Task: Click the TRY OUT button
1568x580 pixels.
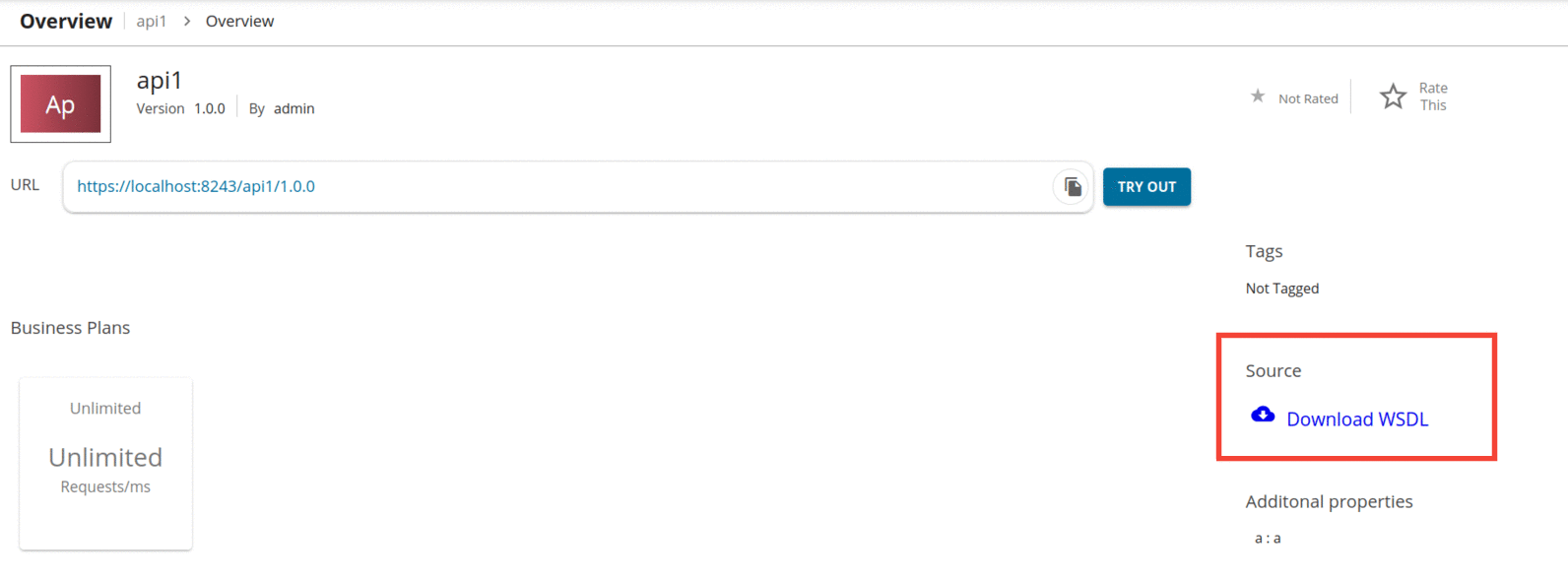Action: (1146, 186)
